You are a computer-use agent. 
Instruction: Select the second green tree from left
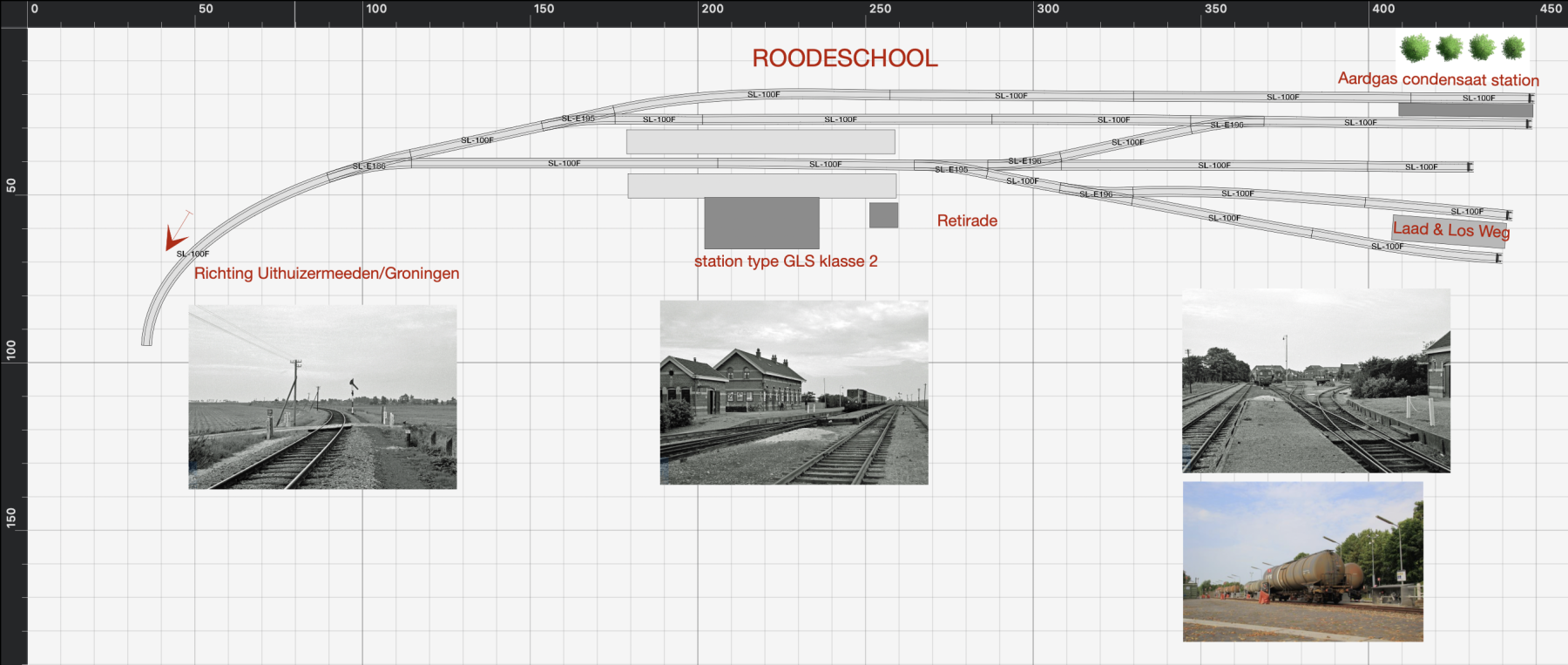coord(1450,47)
